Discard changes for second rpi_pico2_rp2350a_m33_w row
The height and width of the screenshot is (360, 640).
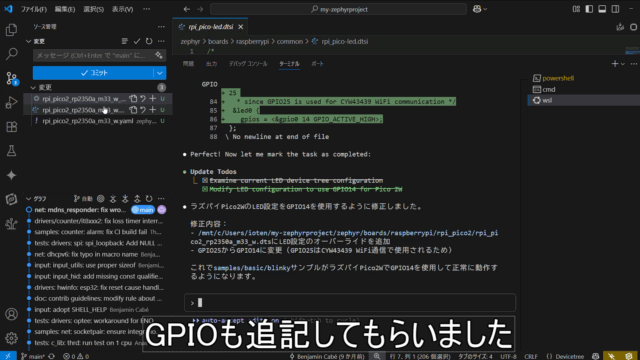(x=143, y=110)
